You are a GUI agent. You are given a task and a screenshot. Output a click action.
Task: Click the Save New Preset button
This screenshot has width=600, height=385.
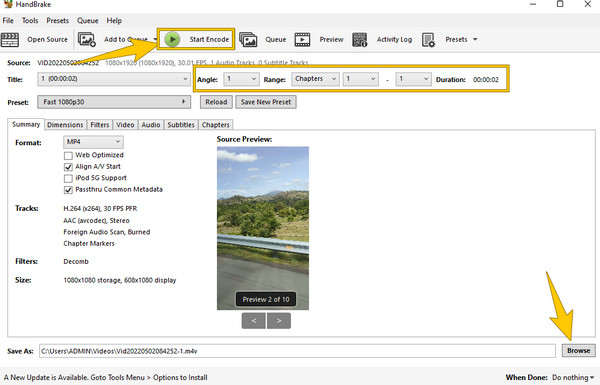tap(266, 102)
